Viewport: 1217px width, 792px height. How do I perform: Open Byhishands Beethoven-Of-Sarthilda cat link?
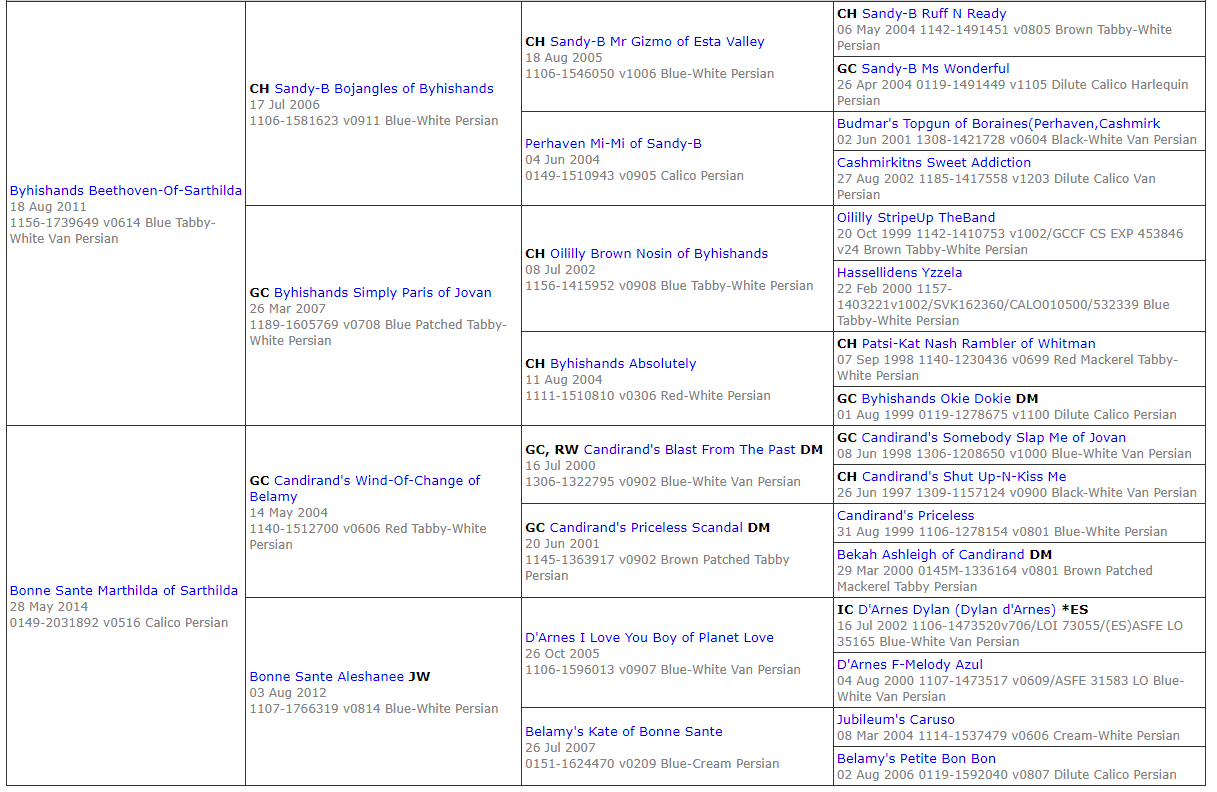pos(125,191)
